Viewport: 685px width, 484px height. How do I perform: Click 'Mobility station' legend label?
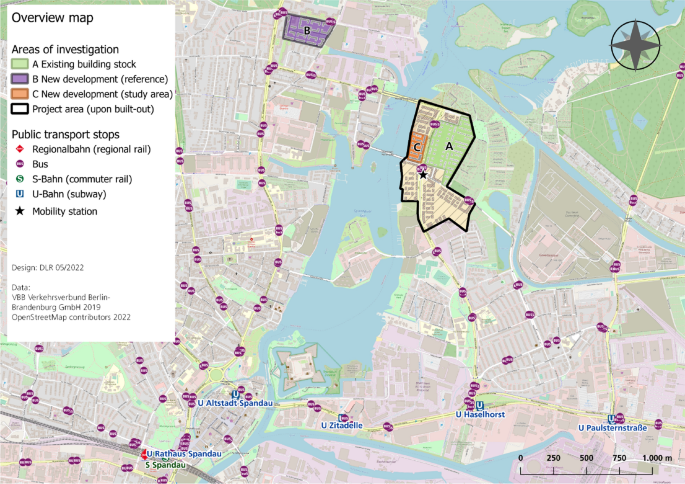[65, 211]
